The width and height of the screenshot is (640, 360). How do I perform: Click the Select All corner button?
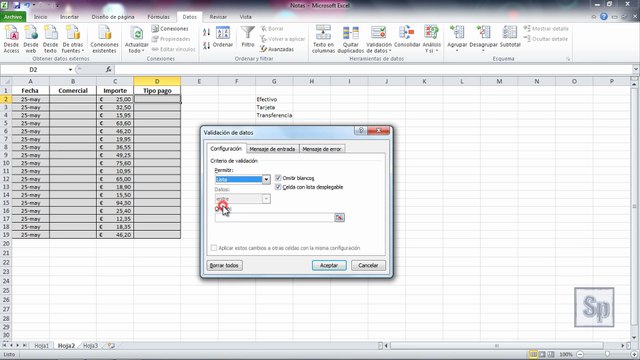tap(6, 81)
